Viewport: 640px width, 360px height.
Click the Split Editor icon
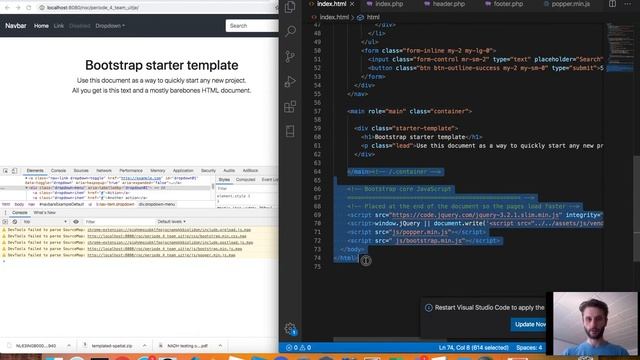(x=612, y=4)
